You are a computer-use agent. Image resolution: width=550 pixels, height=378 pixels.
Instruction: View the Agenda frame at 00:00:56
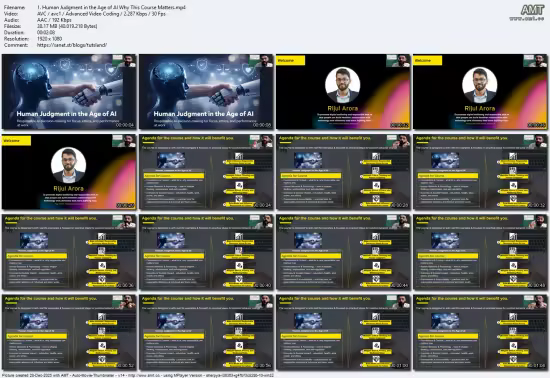206,332
